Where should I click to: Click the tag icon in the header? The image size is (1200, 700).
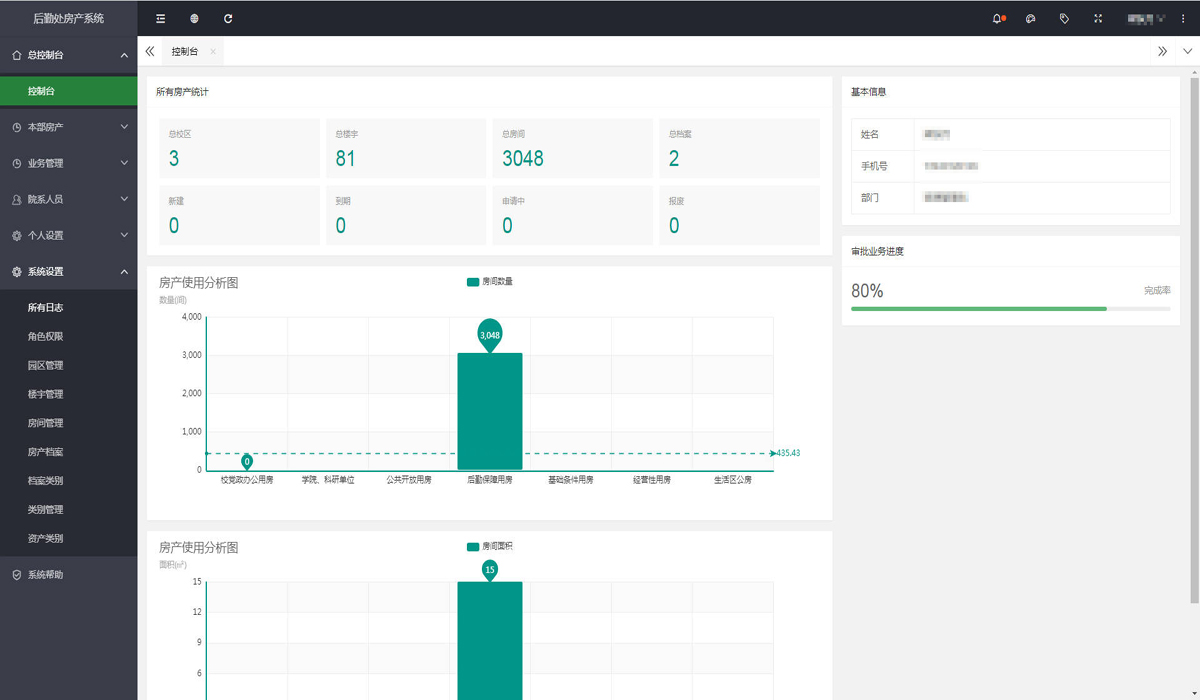click(x=1064, y=18)
